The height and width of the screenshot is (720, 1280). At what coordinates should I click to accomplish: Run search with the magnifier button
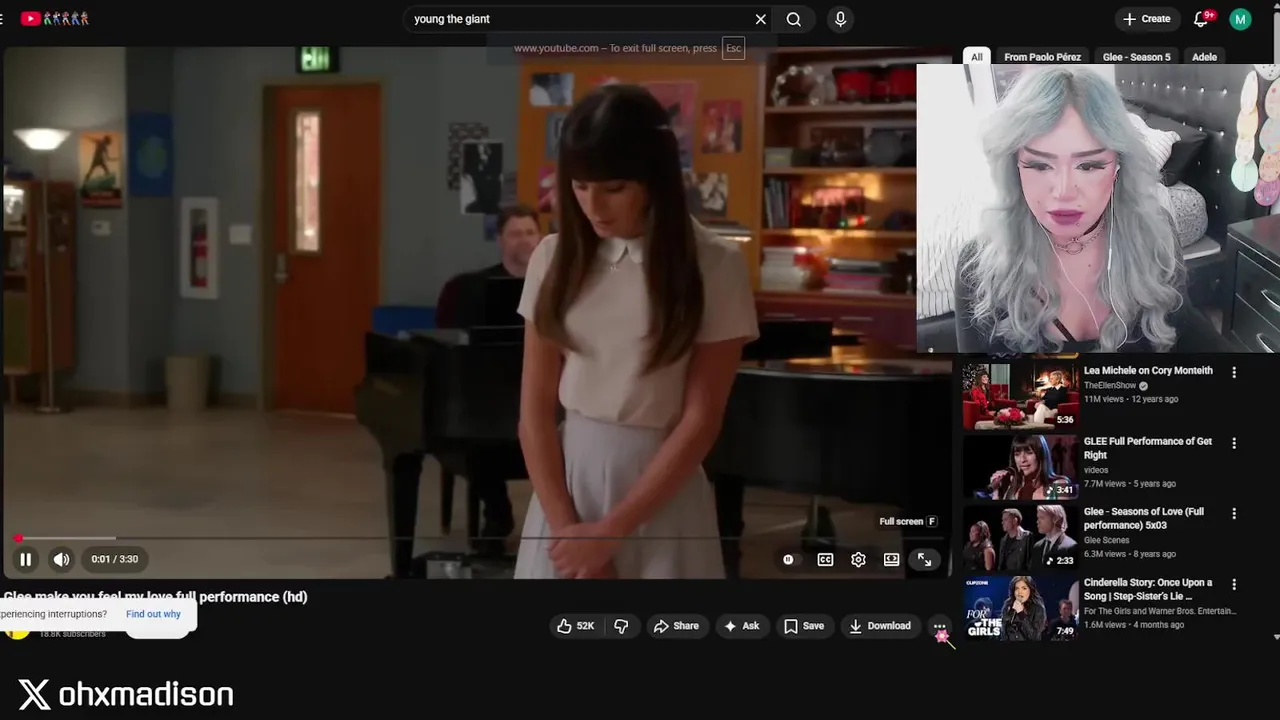point(794,19)
